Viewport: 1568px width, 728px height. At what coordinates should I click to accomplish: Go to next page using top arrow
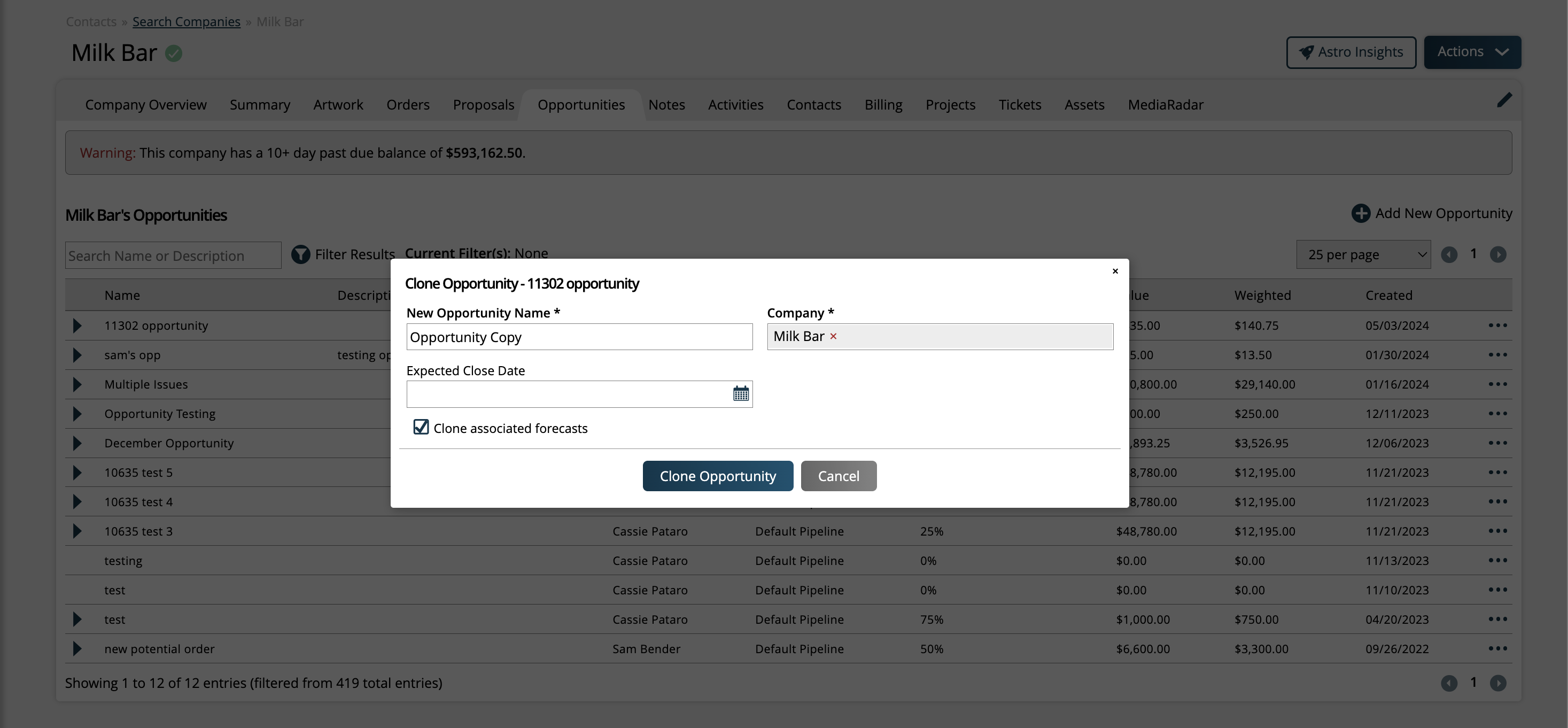point(1497,254)
